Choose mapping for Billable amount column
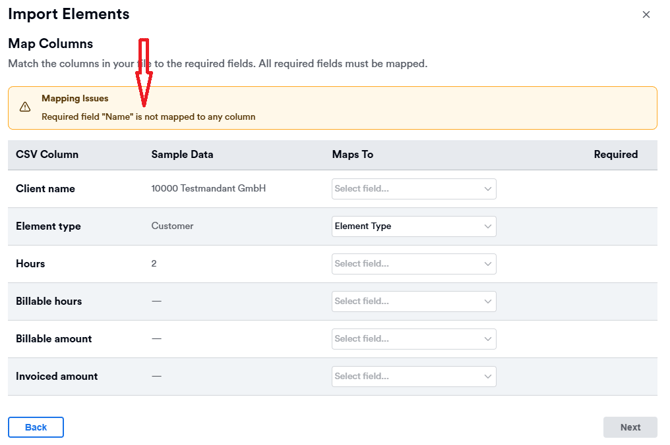Viewport: 670px width, 445px height. 413,339
